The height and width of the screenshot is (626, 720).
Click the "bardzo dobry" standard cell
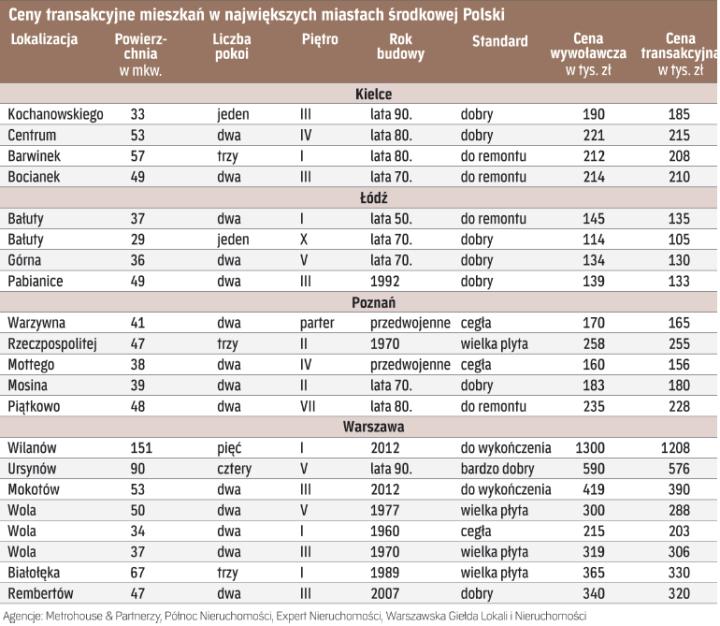coord(496,469)
